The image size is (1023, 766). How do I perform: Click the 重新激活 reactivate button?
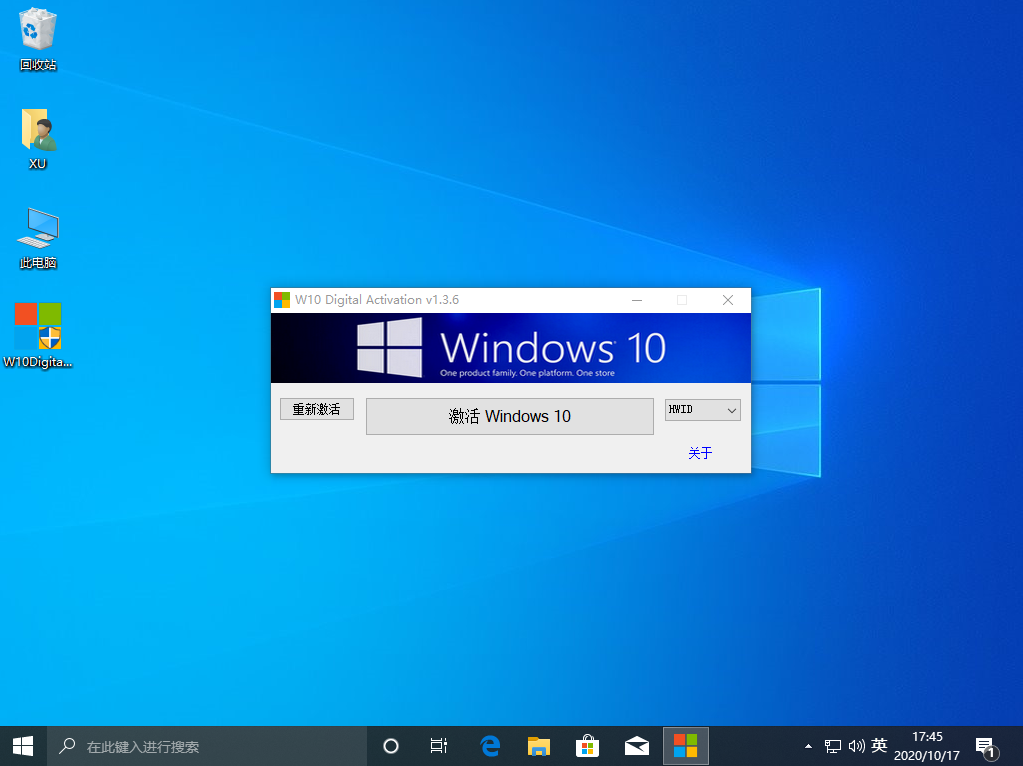(316, 408)
